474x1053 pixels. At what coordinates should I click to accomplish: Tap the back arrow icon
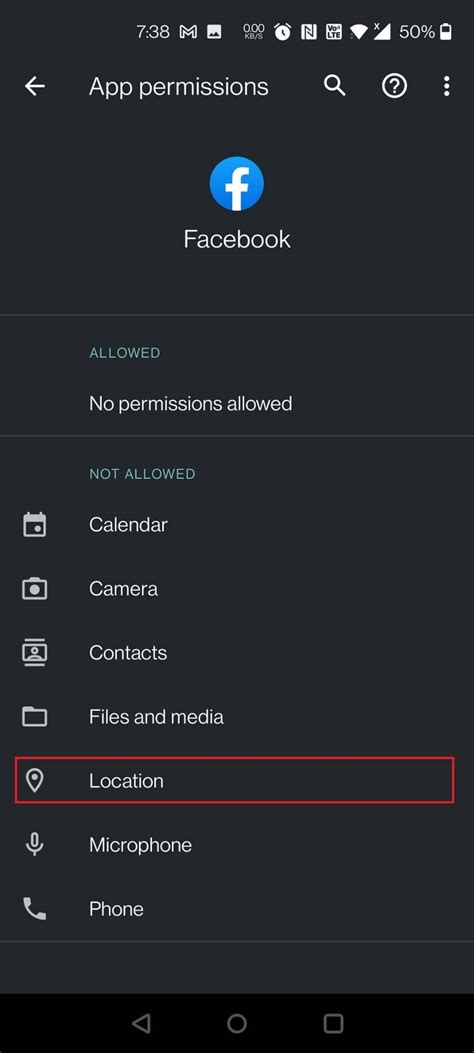(35, 86)
